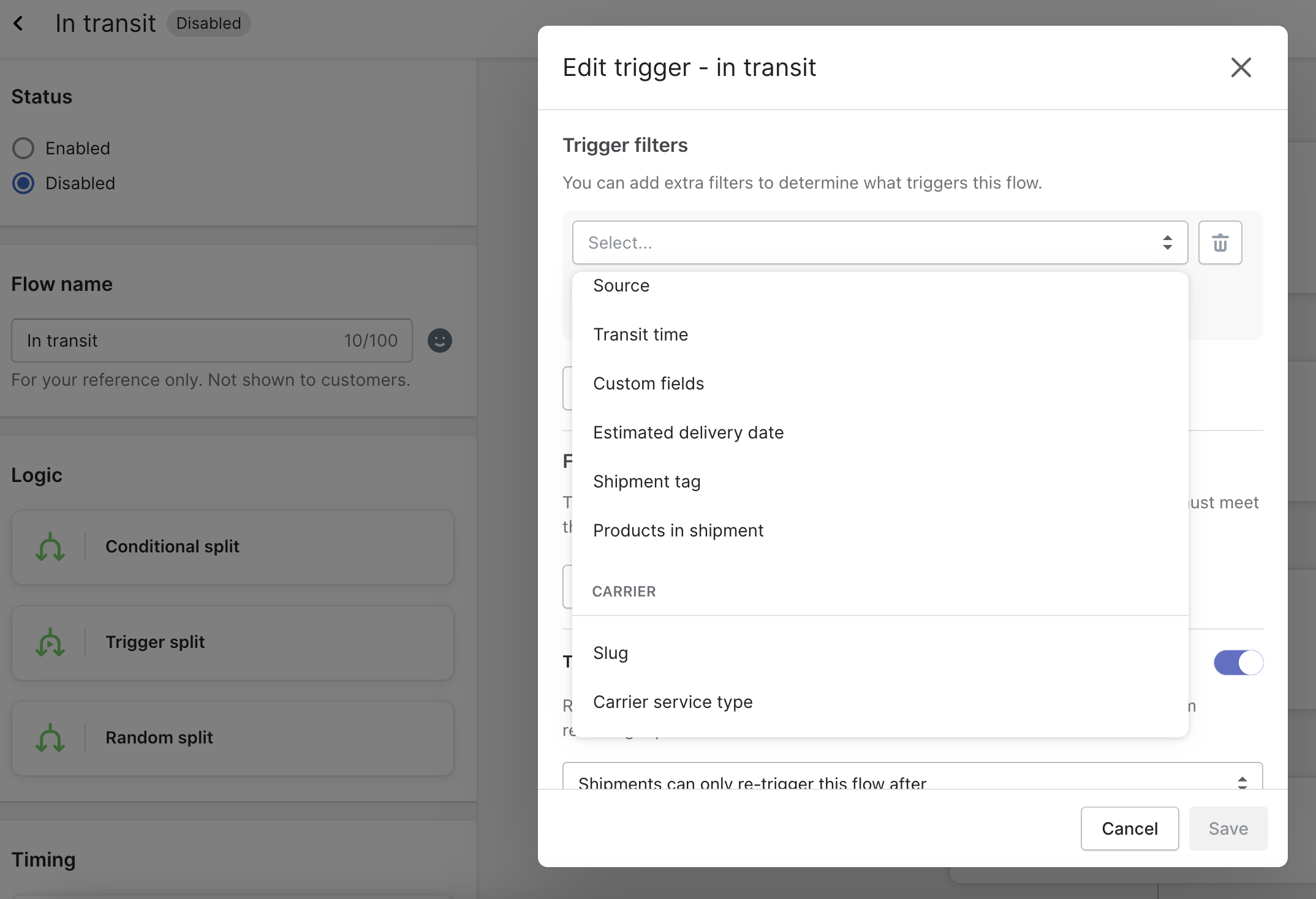Image resolution: width=1316 pixels, height=899 pixels.
Task: Choose Custom fields filter option
Action: coord(648,383)
